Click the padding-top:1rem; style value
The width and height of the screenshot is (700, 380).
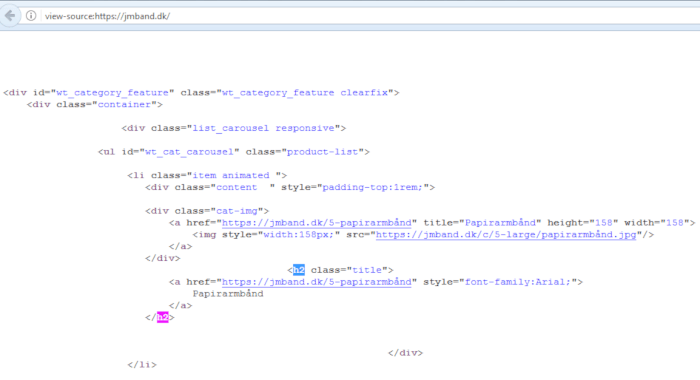click(373, 187)
